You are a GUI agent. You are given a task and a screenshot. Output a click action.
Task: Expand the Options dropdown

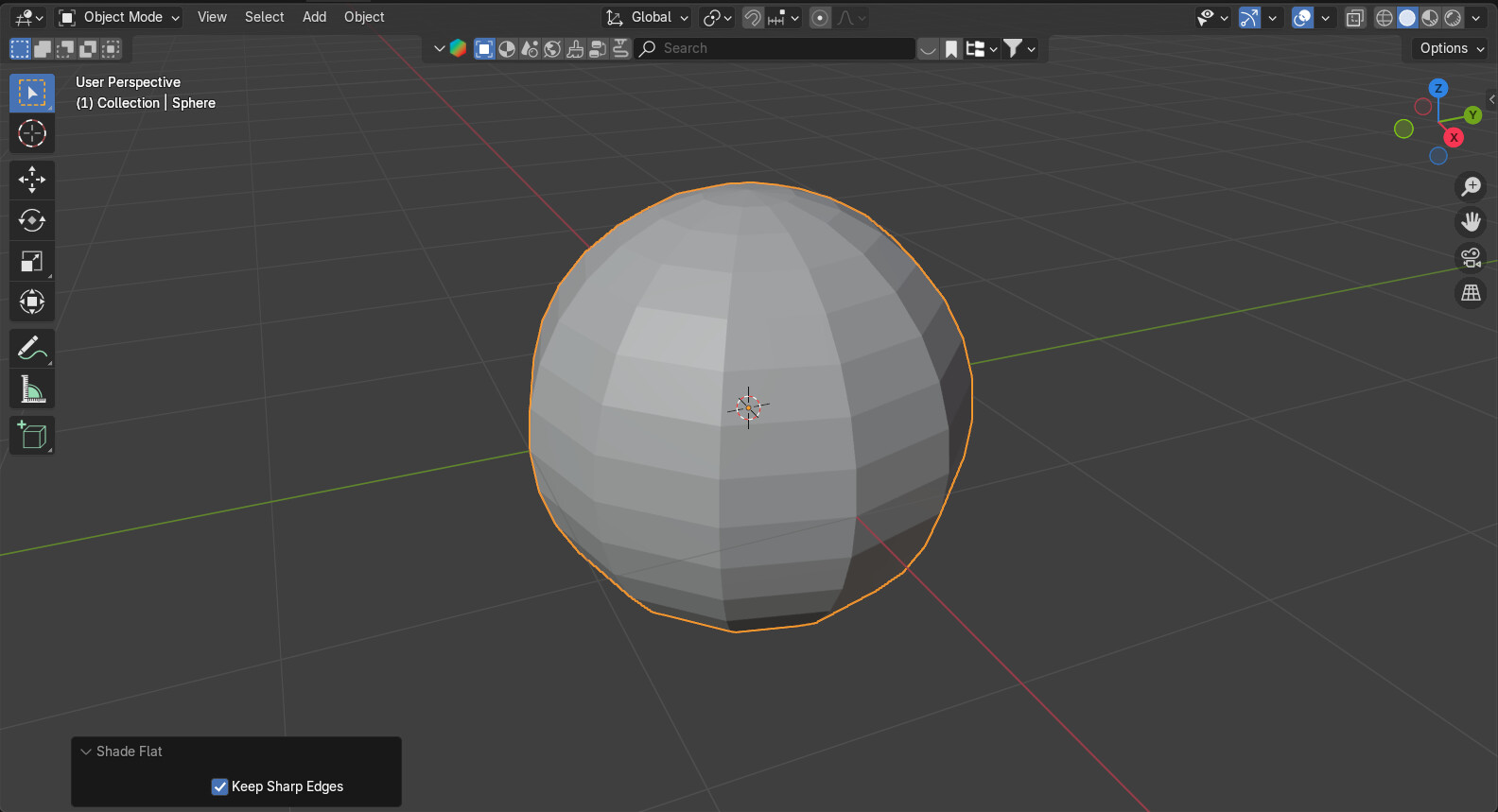click(x=1452, y=48)
